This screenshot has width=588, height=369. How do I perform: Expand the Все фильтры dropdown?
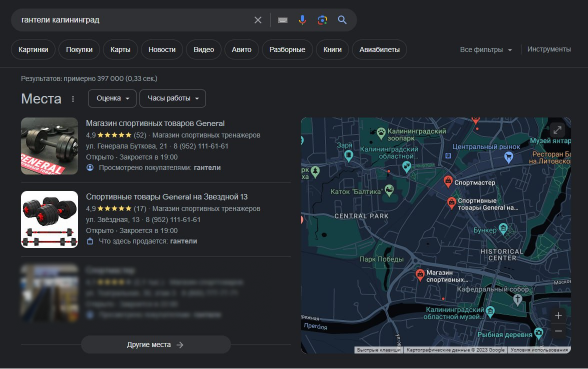[486, 50]
